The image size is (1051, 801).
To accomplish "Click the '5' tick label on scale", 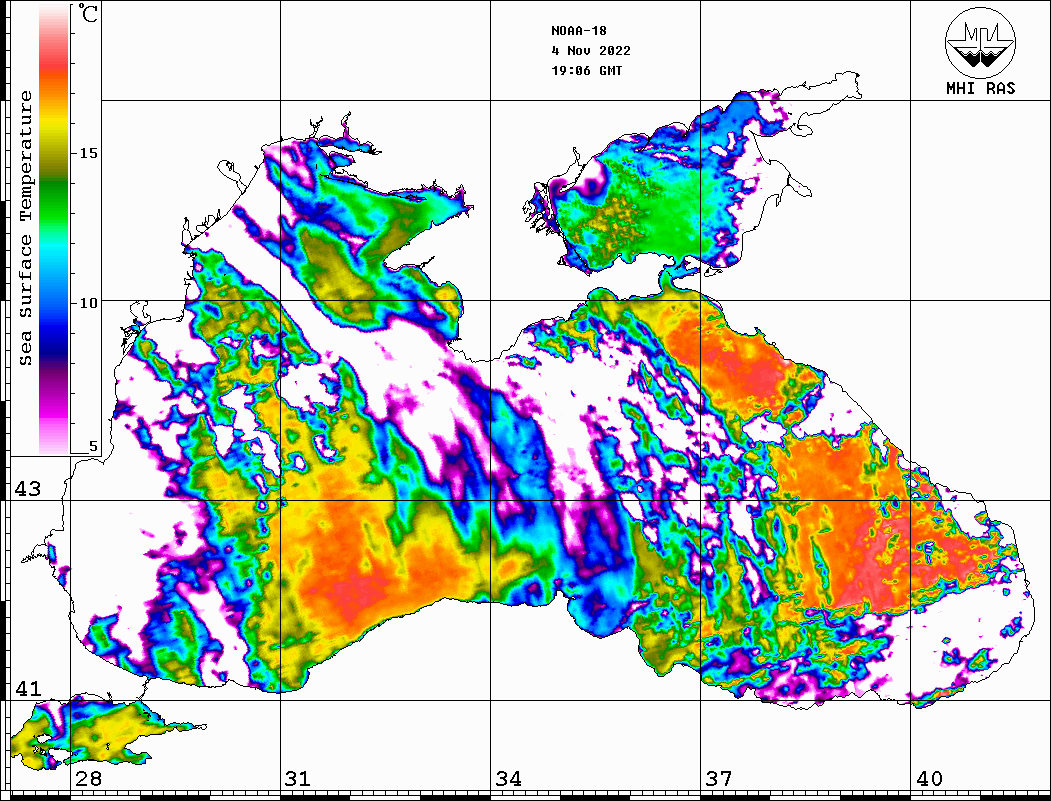I will pos(93,446).
